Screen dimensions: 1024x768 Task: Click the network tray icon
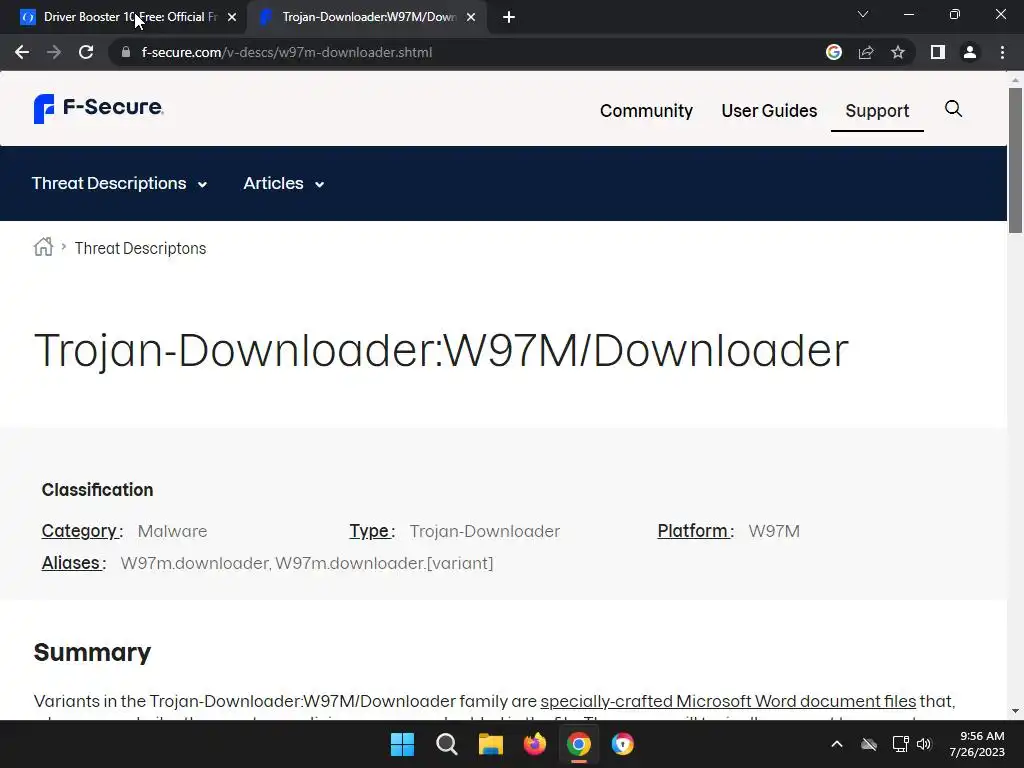(x=900, y=744)
